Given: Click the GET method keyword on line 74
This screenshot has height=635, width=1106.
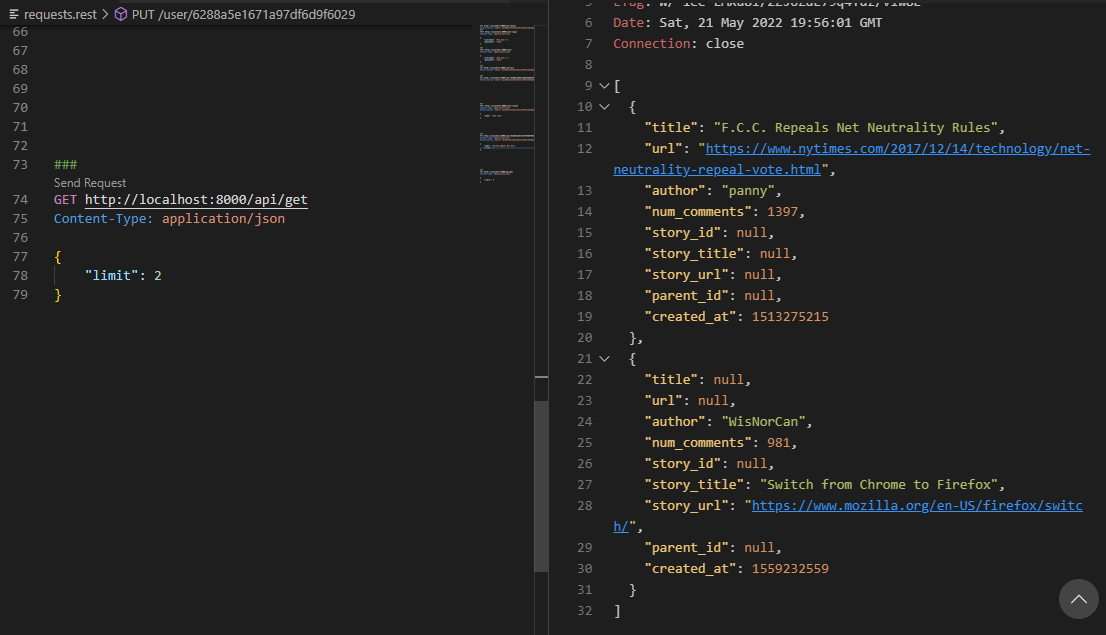Looking at the screenshot, I should tap(65, 200).
